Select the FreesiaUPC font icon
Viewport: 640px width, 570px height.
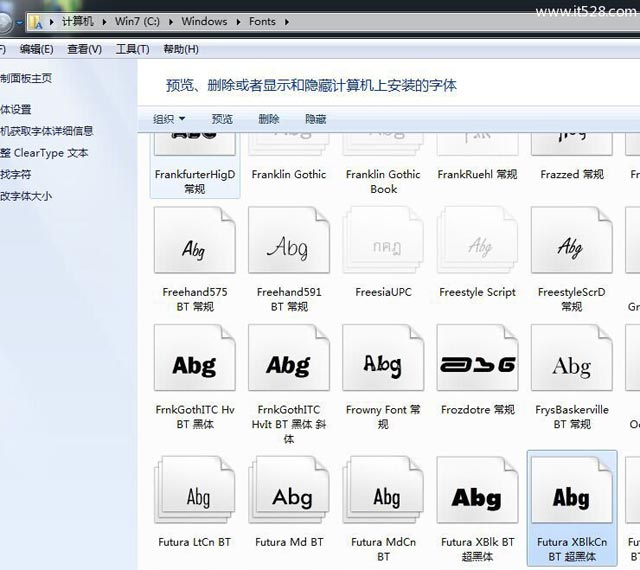pos(383,240)
